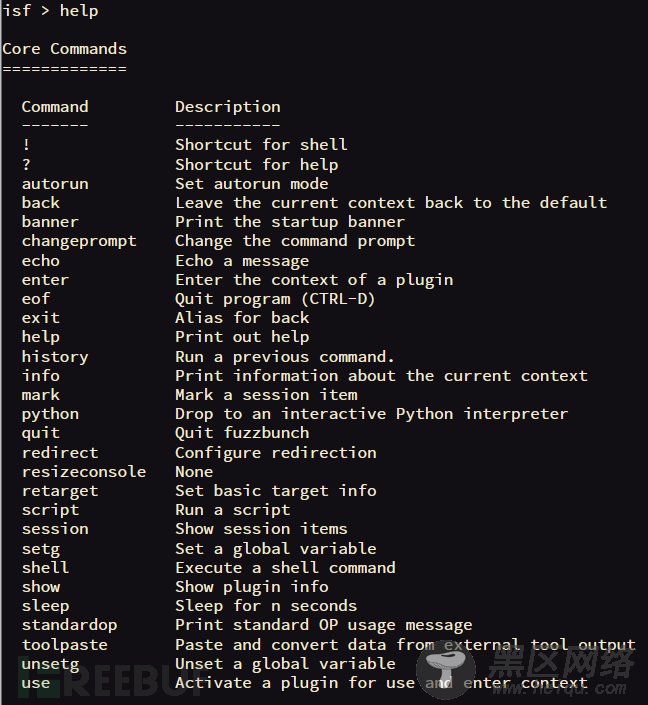
Task: Click the 'history' command entry
Action: 55,357
